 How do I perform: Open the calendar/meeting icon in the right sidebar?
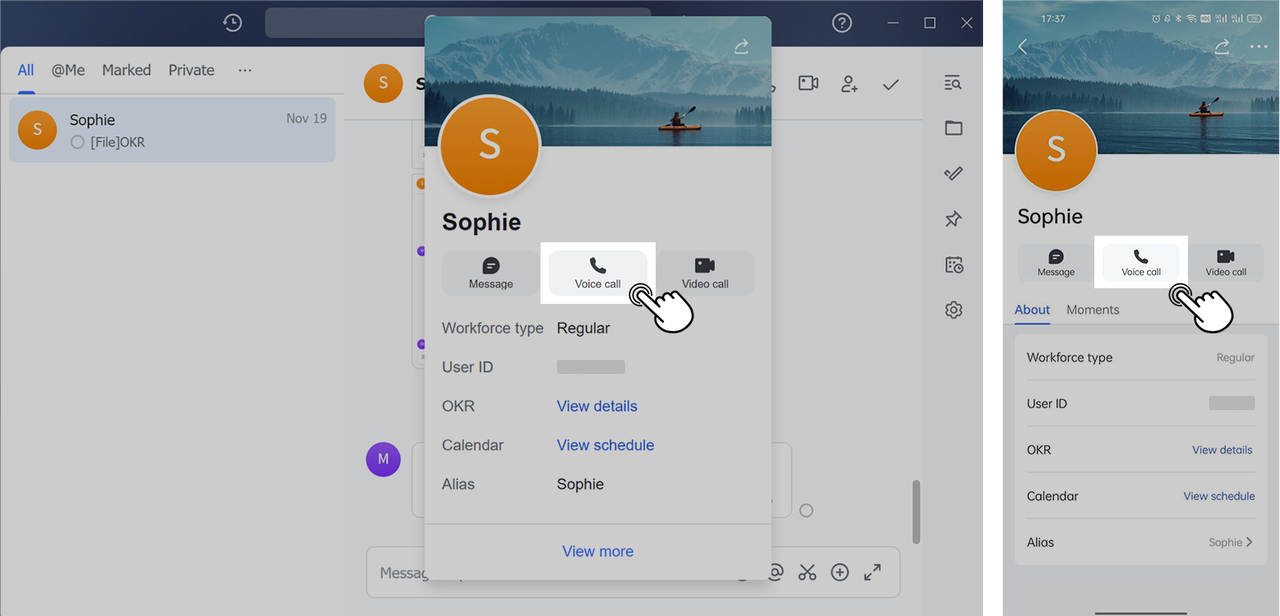(x=952, y=264)
